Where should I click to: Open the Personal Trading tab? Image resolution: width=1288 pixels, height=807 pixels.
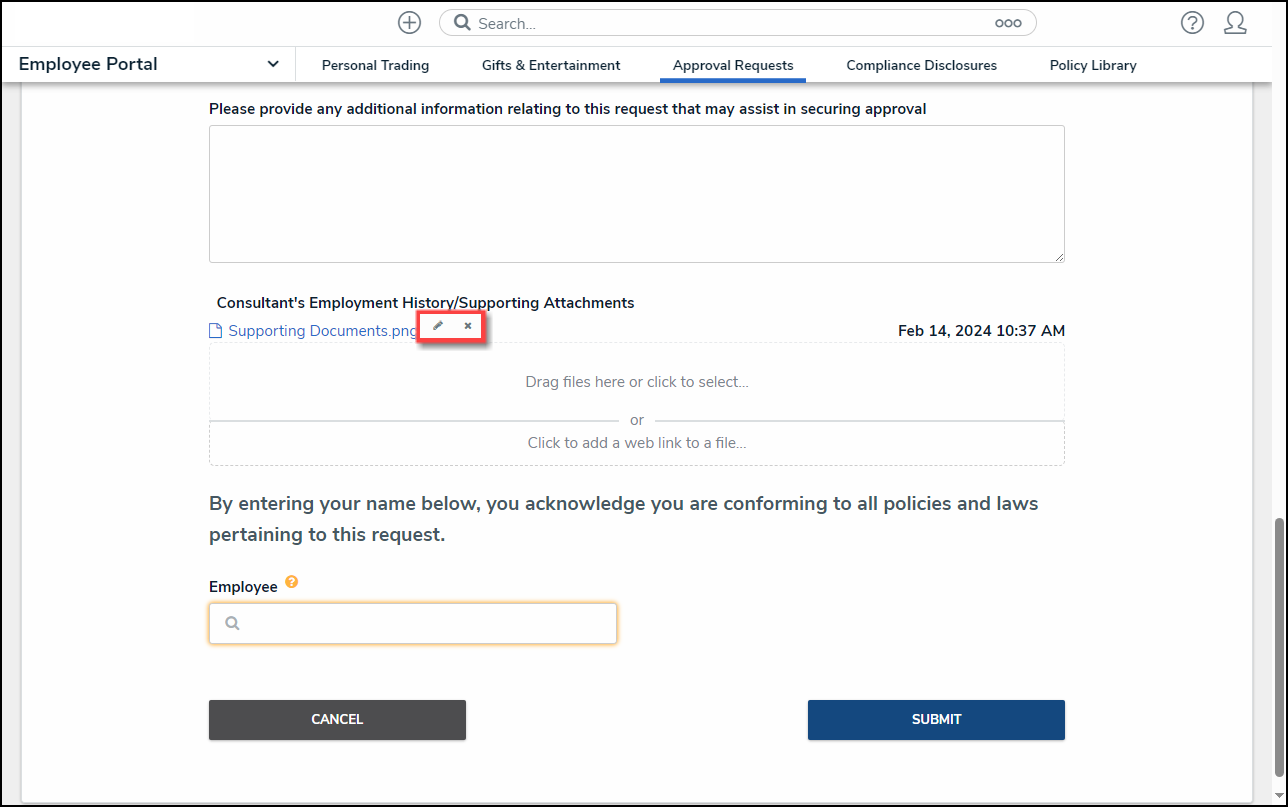375,65
